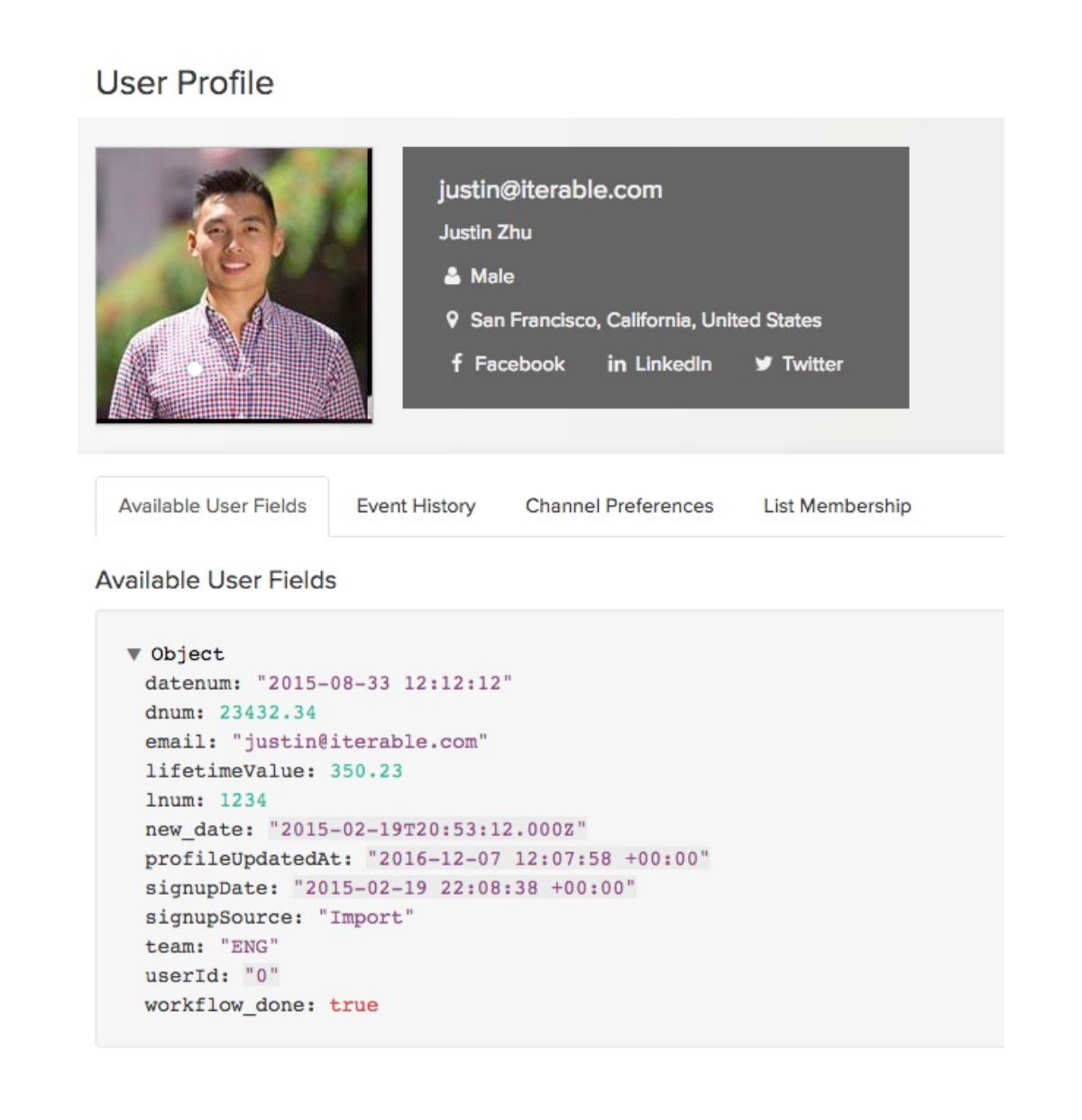This screenshot has width=1082, height=1120.
Task: Click the Twitter bird icon
Action: (x=764, y=363)
